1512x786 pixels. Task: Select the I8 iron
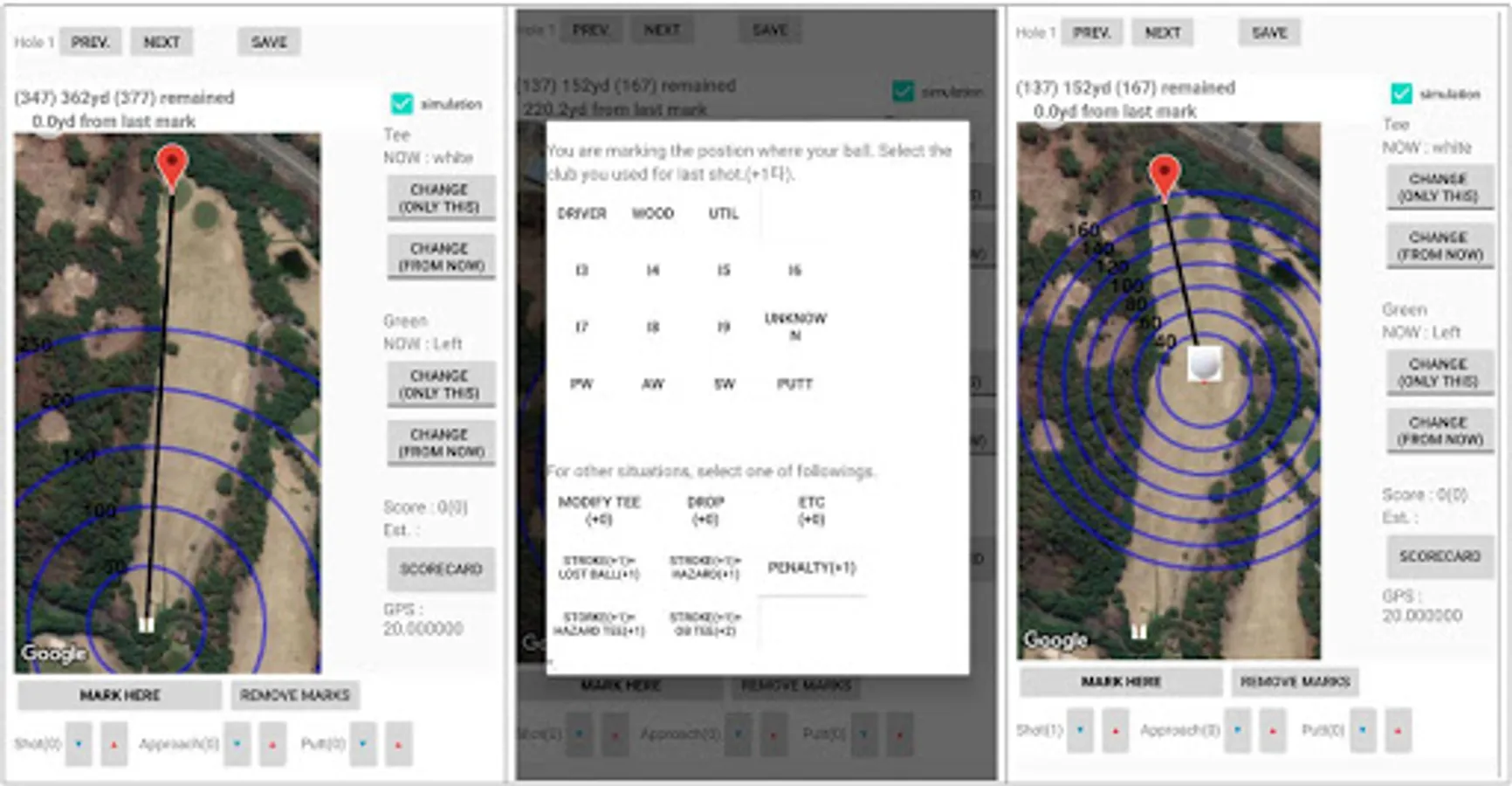pyautogui.click(x=653, y=327)
